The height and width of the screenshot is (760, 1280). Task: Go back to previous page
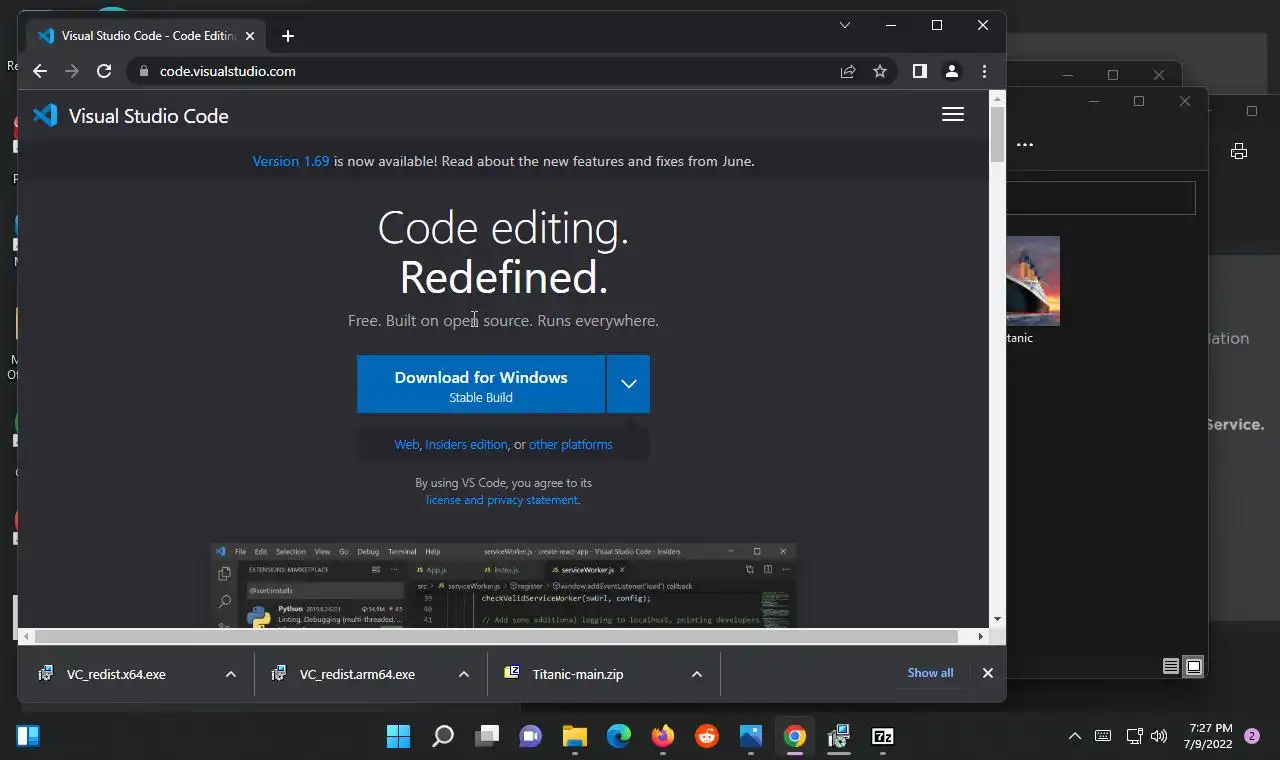tap(40, 71)
